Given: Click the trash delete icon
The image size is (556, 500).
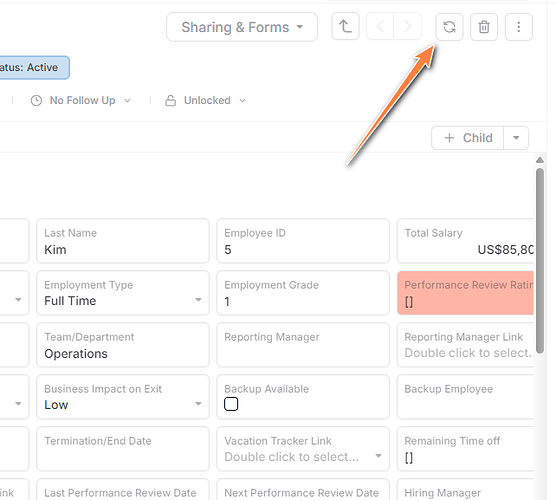Looking at the screenshot, I should [484, 27].
